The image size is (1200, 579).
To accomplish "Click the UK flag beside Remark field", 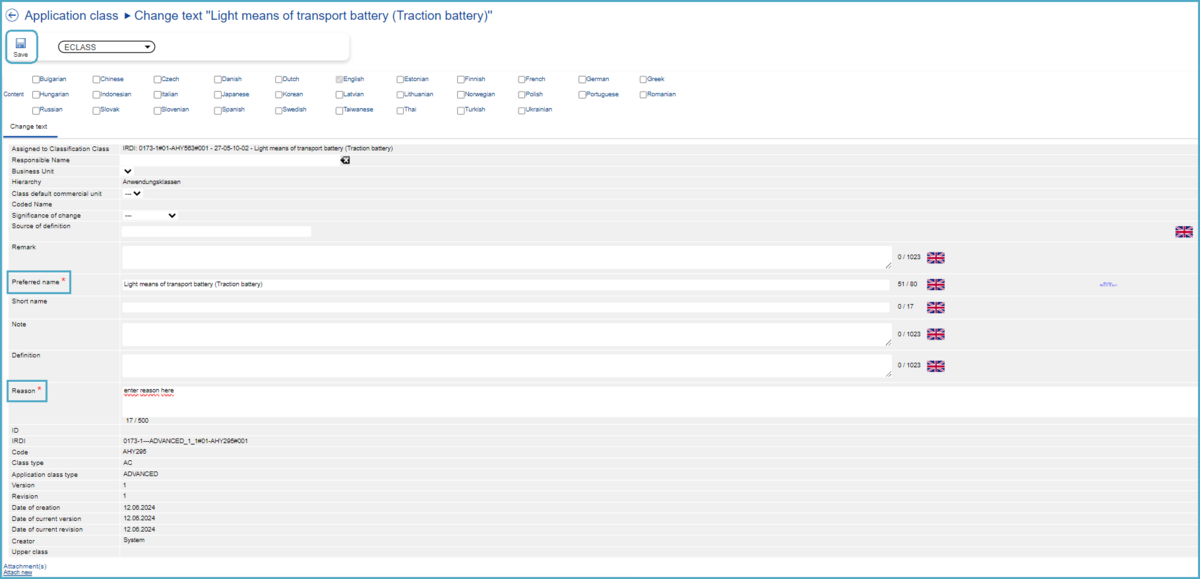I will point(935,257).
